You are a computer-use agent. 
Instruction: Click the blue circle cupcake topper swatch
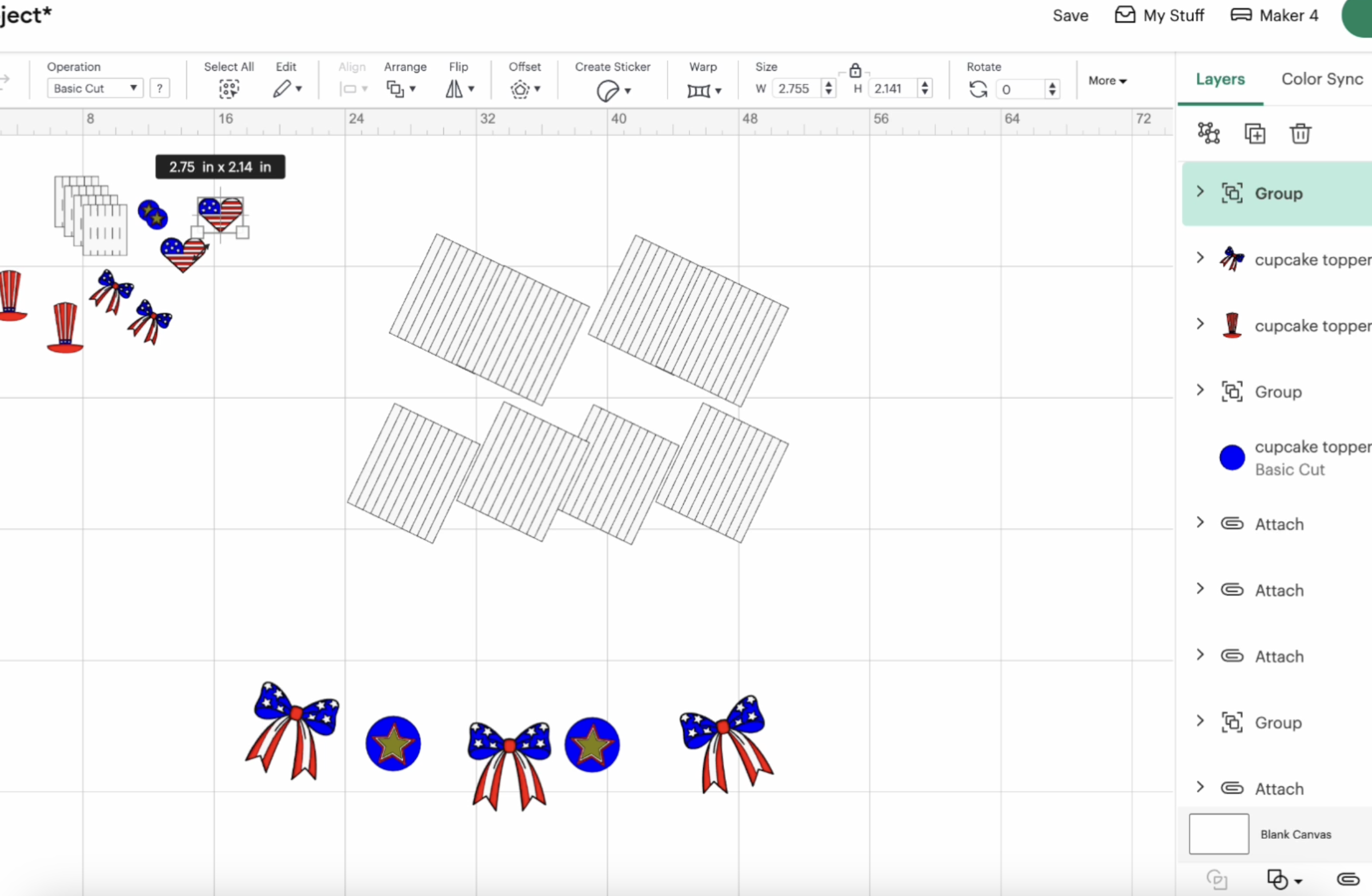tap(1232, 458)
